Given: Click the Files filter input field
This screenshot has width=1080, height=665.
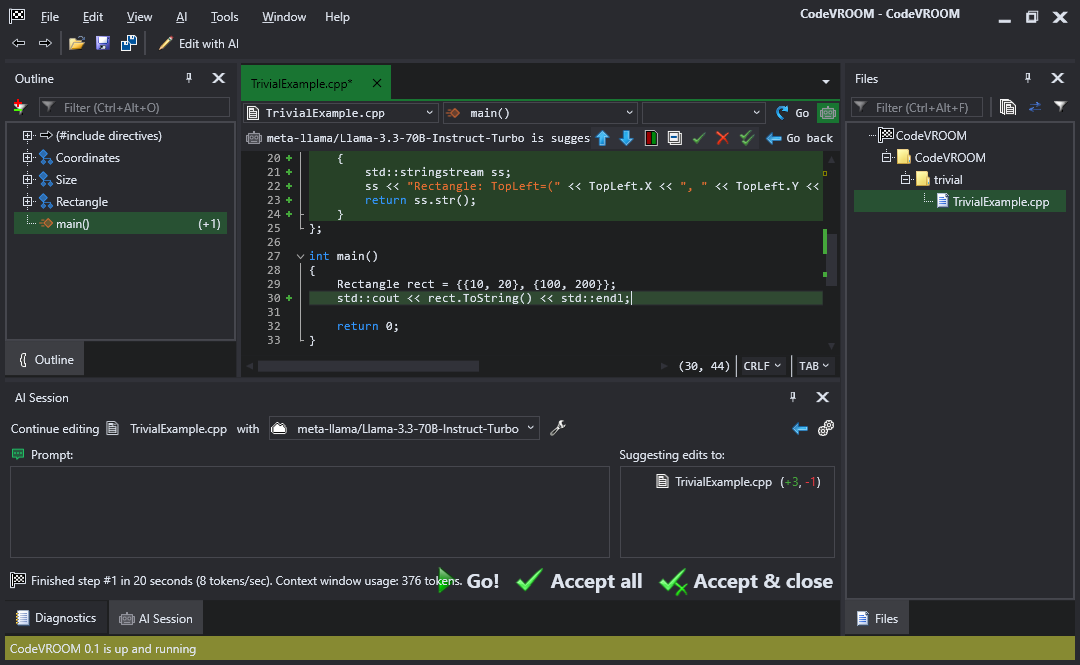Looking at the screenshot, I should coord(917,108).
